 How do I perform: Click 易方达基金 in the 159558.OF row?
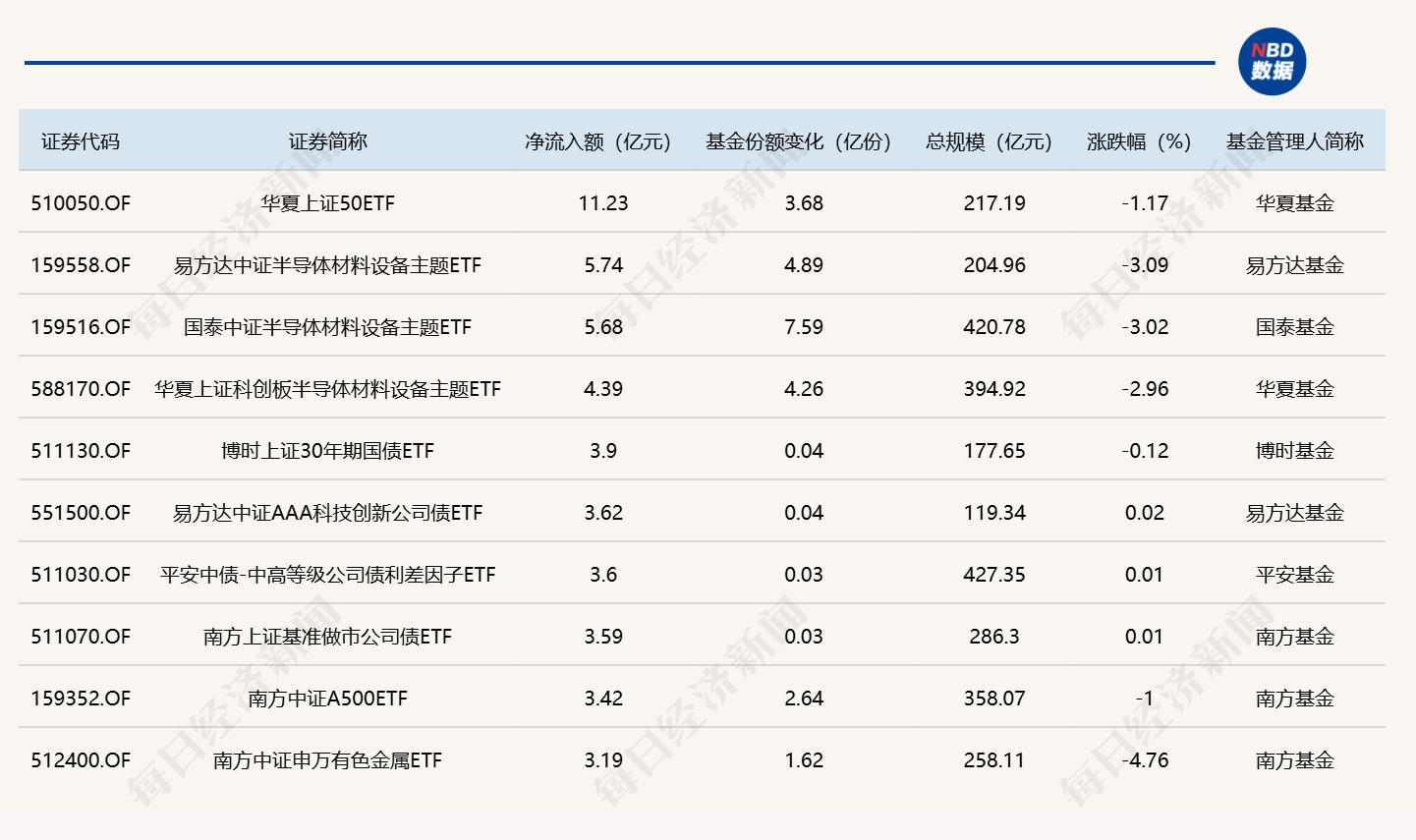(1295, 265)
